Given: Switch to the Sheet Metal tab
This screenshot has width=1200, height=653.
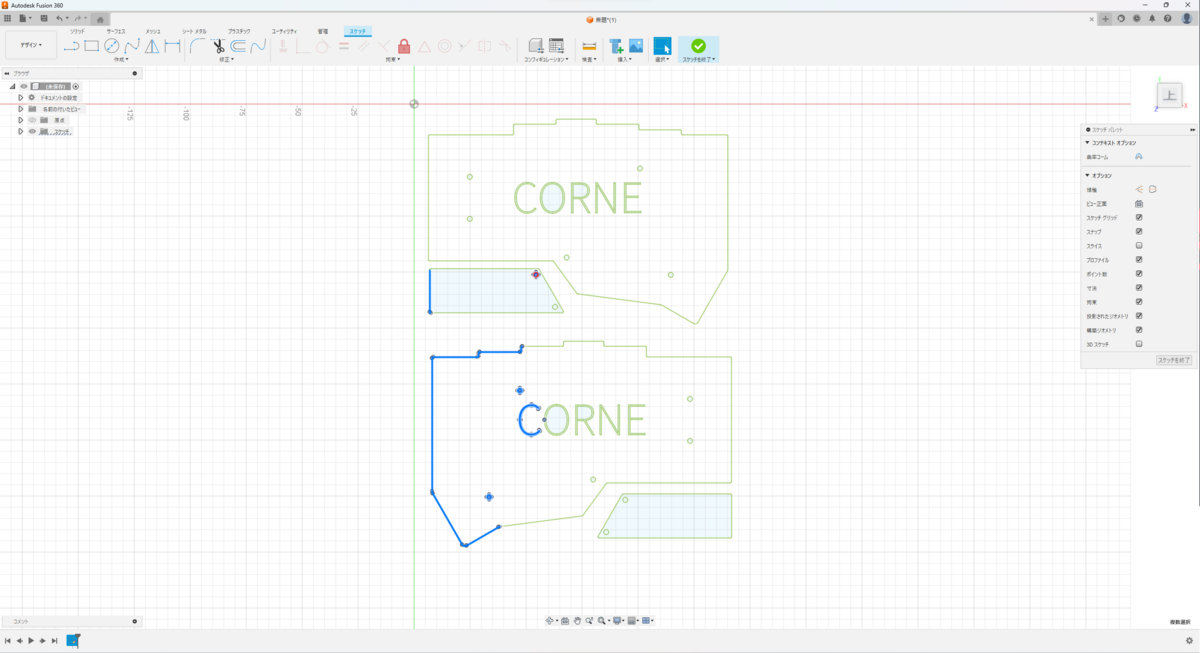Looking at the screenshot, I should pyautogui.click(x=194, y=31).
